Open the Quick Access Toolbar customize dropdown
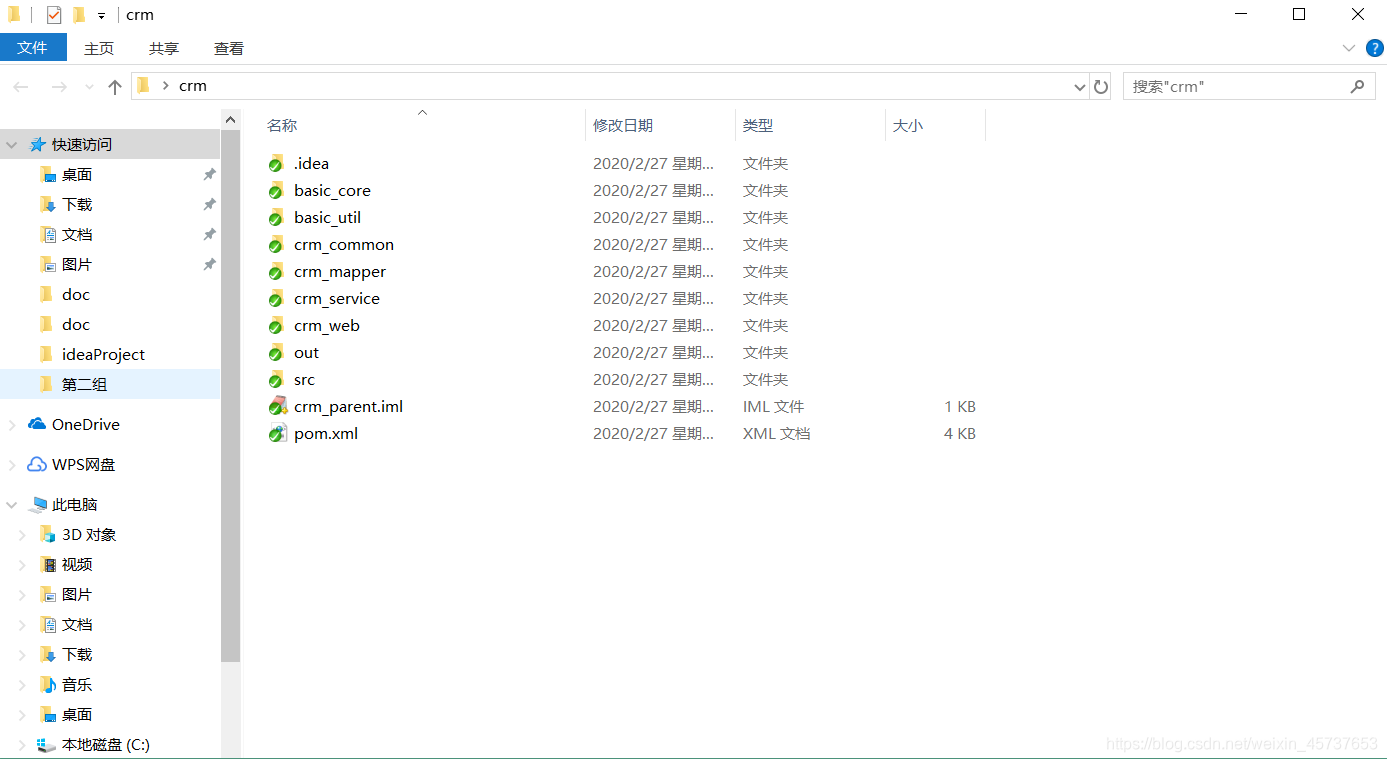 click(101, 16)
